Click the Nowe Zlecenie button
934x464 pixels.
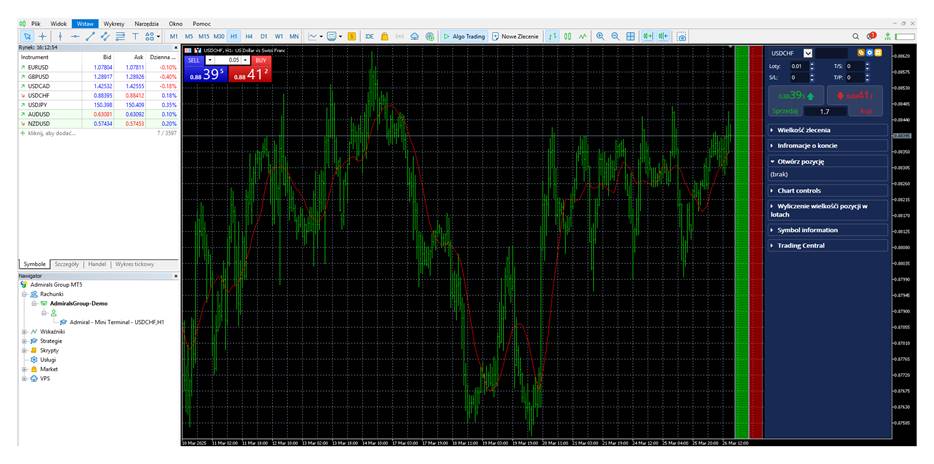(x=515, y=36)
